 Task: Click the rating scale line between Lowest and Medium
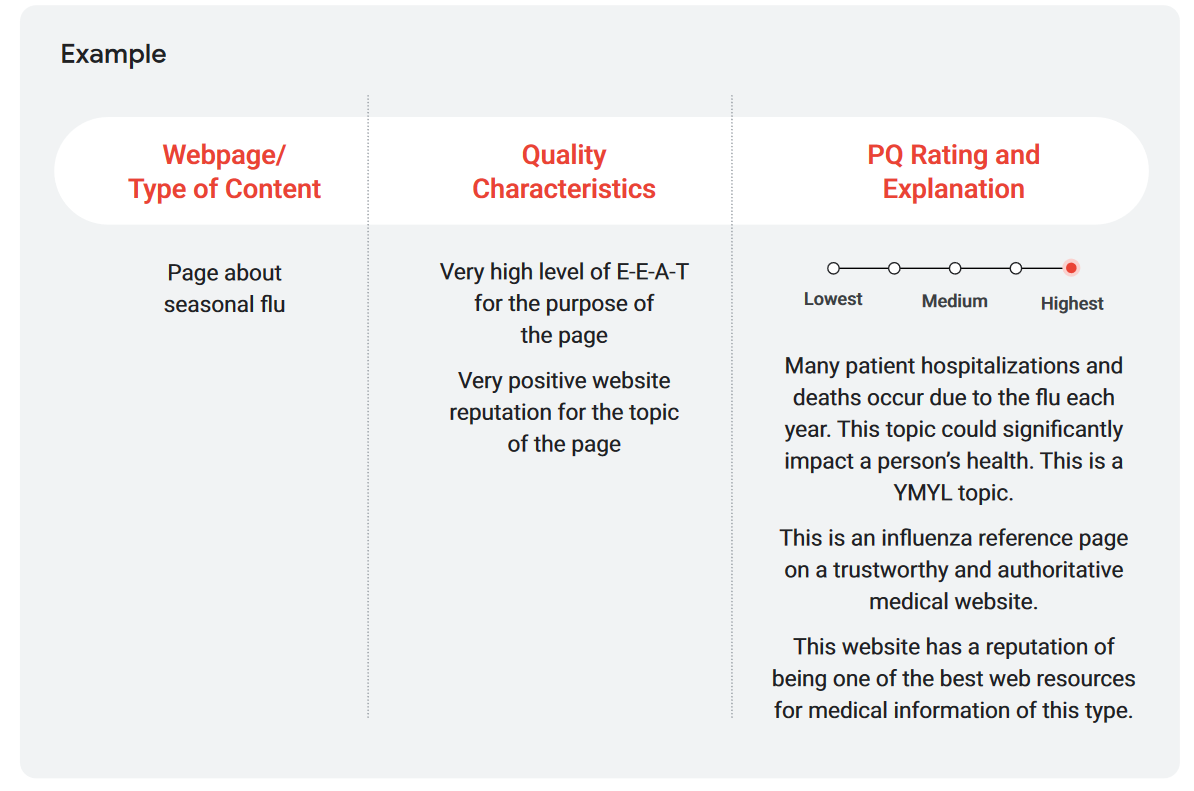point(864,268)
